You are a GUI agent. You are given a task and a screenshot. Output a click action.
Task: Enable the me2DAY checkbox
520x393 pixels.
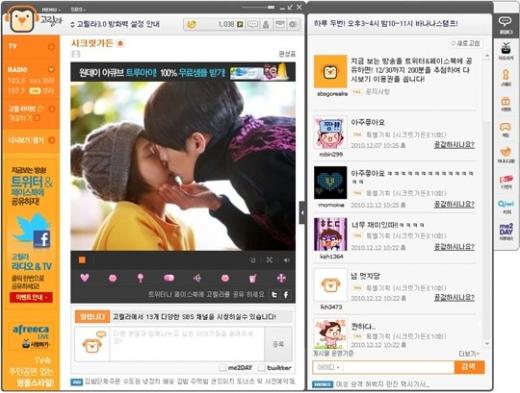[222, 368]
